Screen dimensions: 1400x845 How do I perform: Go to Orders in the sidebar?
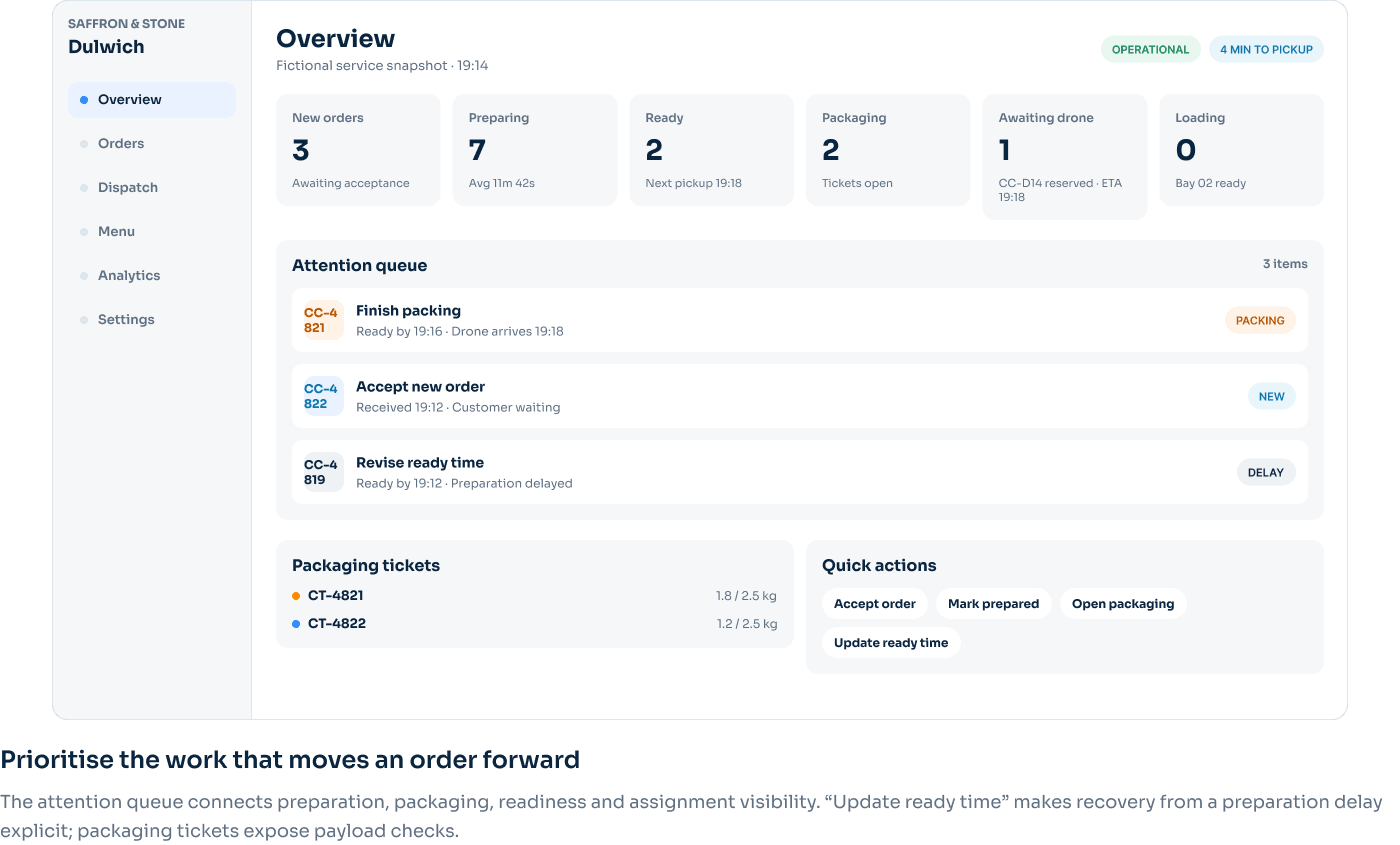pos(152,144)
